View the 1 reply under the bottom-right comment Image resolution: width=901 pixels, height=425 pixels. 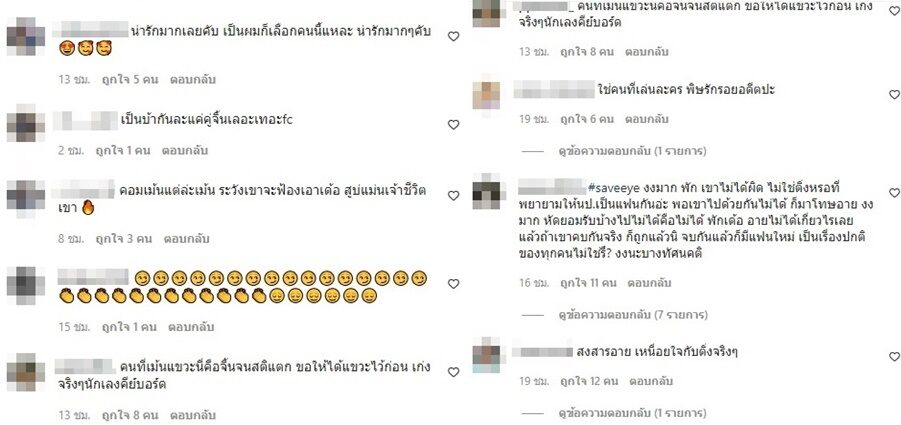(x=632, y=413)
